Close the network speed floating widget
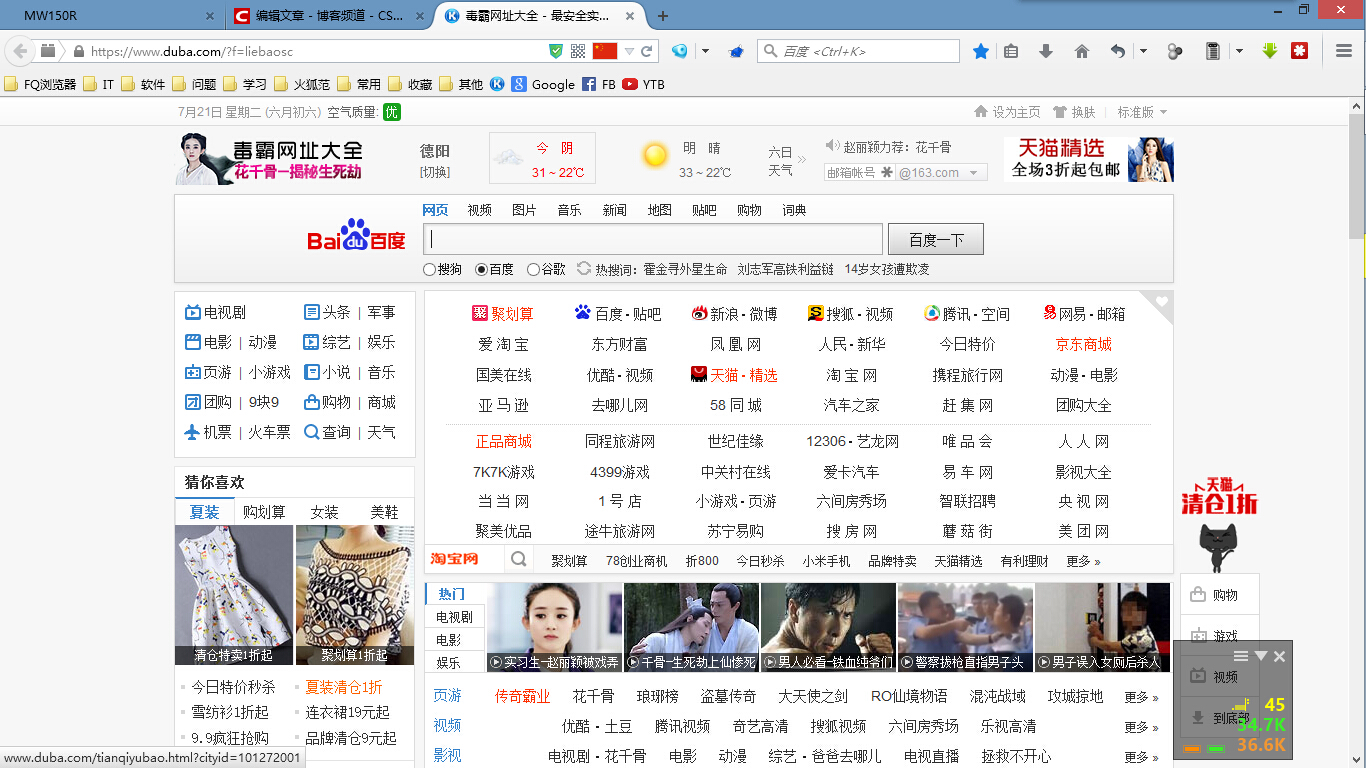 tap(1280, 656)
